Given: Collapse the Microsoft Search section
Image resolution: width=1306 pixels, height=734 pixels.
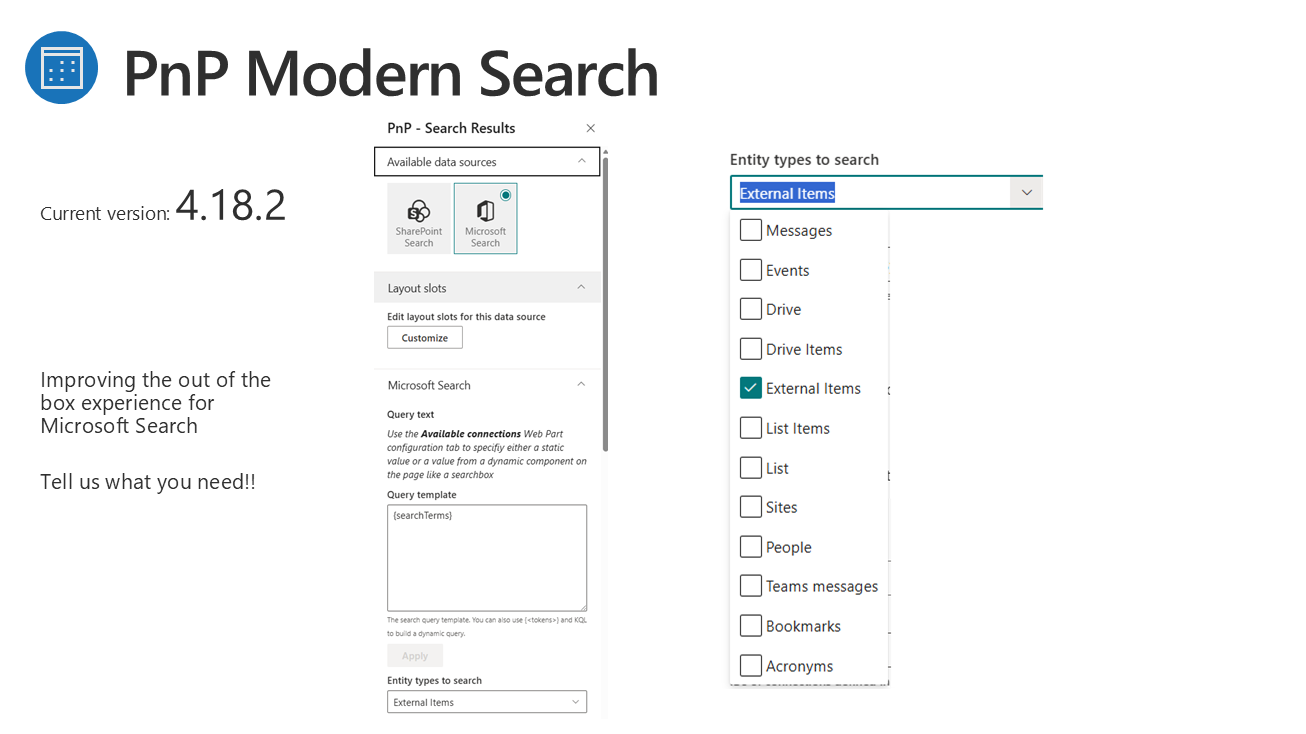Looking at the screenshot, I should tap(582, 385).
